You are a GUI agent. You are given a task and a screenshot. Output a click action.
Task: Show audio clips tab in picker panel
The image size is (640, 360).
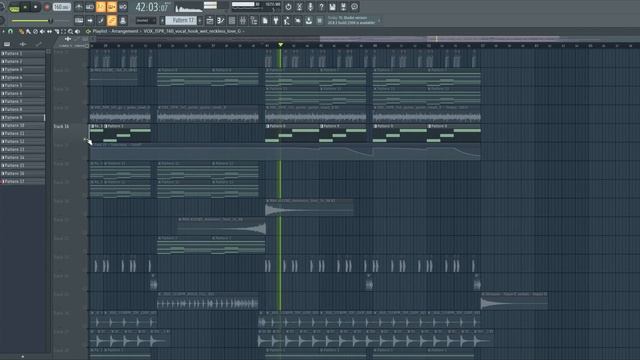tap(23, 44)
